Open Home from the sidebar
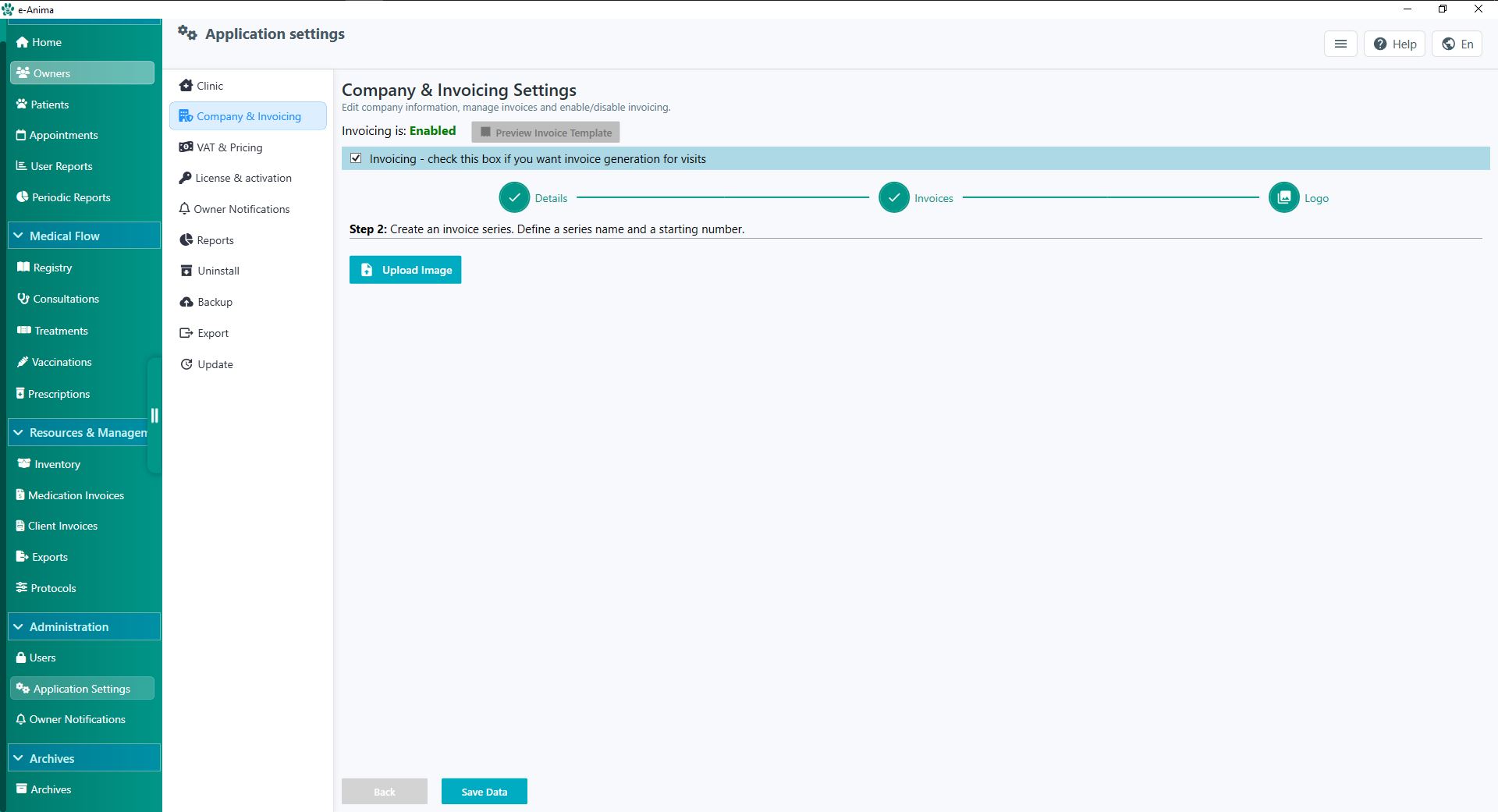The width and height of the screenshot is (1498, 812). click(x=45, y=42)
